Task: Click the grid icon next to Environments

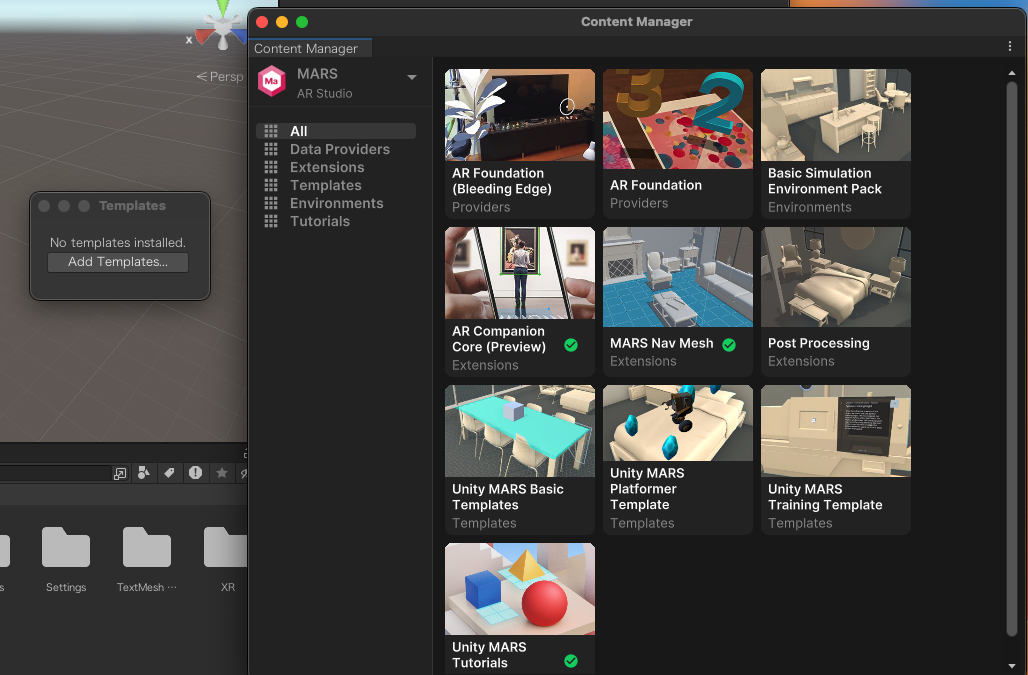Action: click(271, 203)
